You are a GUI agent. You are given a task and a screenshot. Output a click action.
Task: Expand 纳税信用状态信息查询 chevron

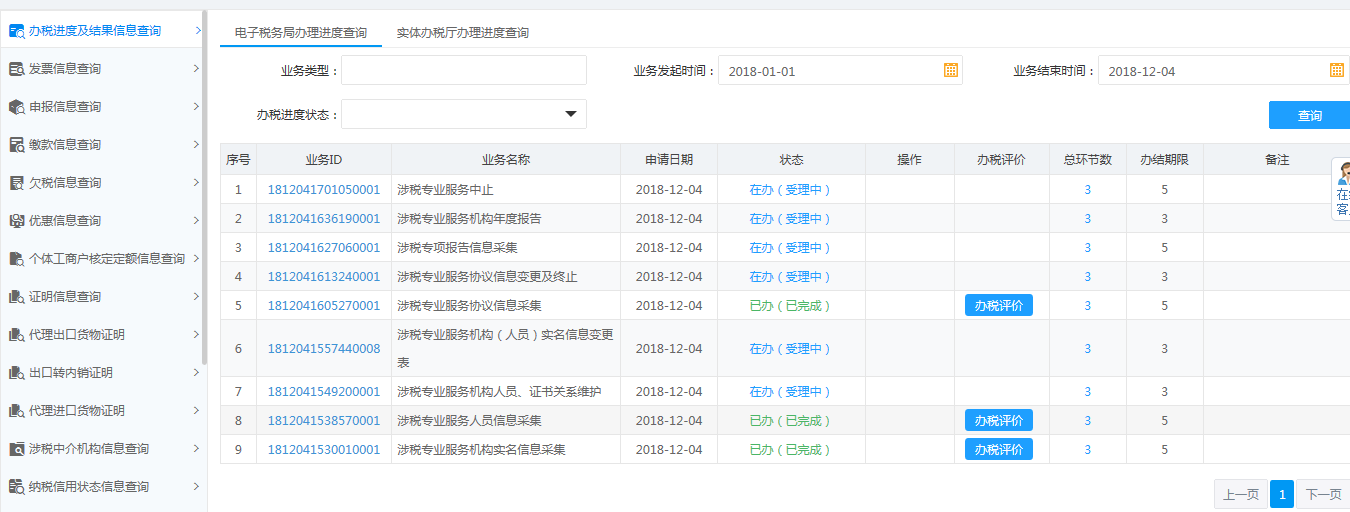tap(196, 487)
